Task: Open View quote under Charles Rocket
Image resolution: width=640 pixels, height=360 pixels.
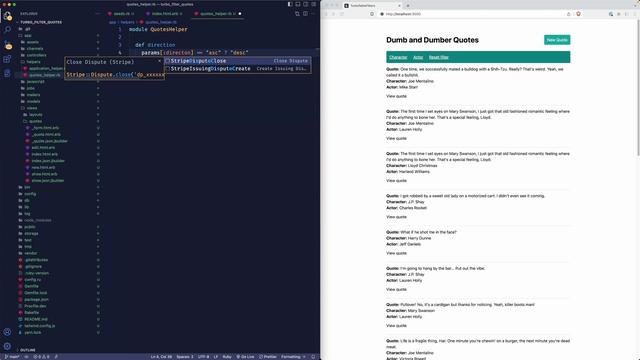Action: click(x=396, y=217)
